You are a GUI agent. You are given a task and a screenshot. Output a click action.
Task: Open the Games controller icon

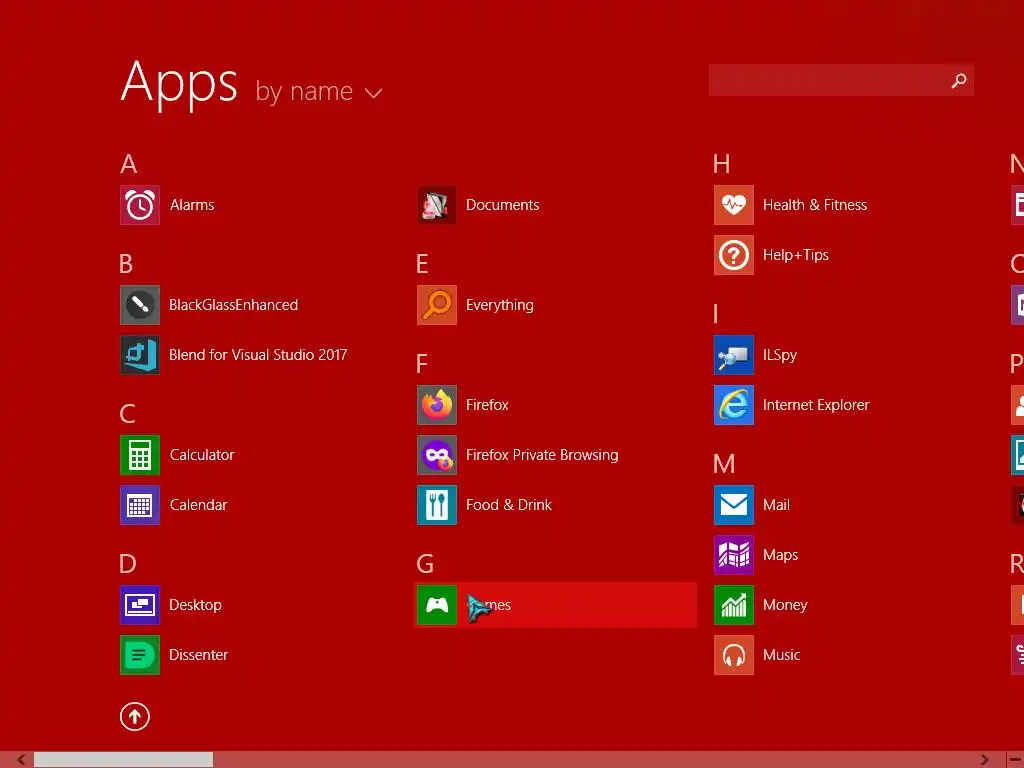[437, 605]
